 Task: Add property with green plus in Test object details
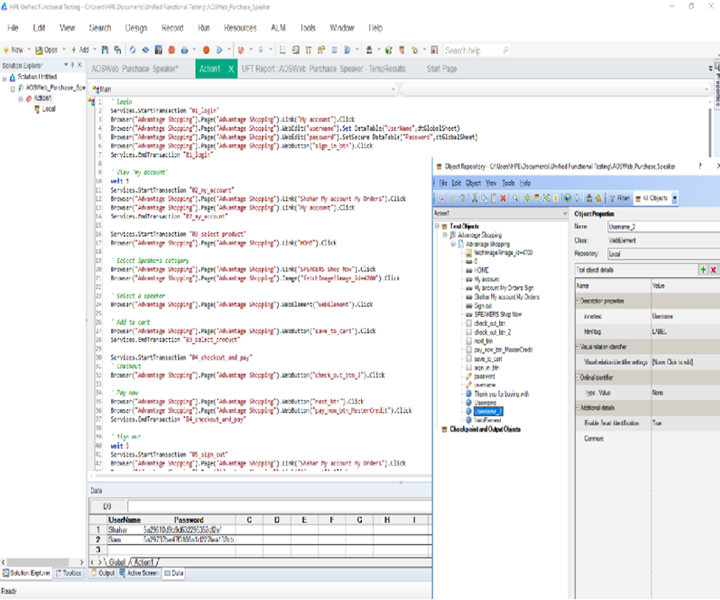point(703,270)
